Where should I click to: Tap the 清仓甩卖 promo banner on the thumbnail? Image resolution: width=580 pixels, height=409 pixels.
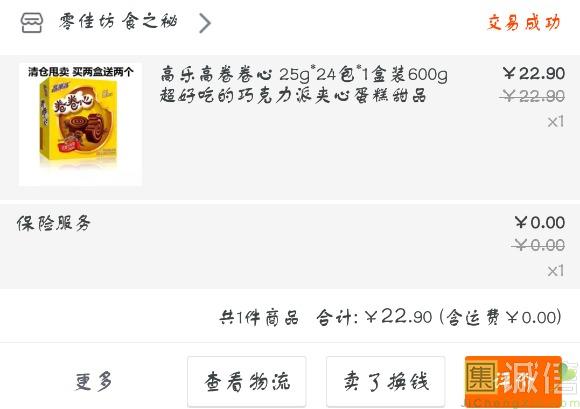click(80, 72)
